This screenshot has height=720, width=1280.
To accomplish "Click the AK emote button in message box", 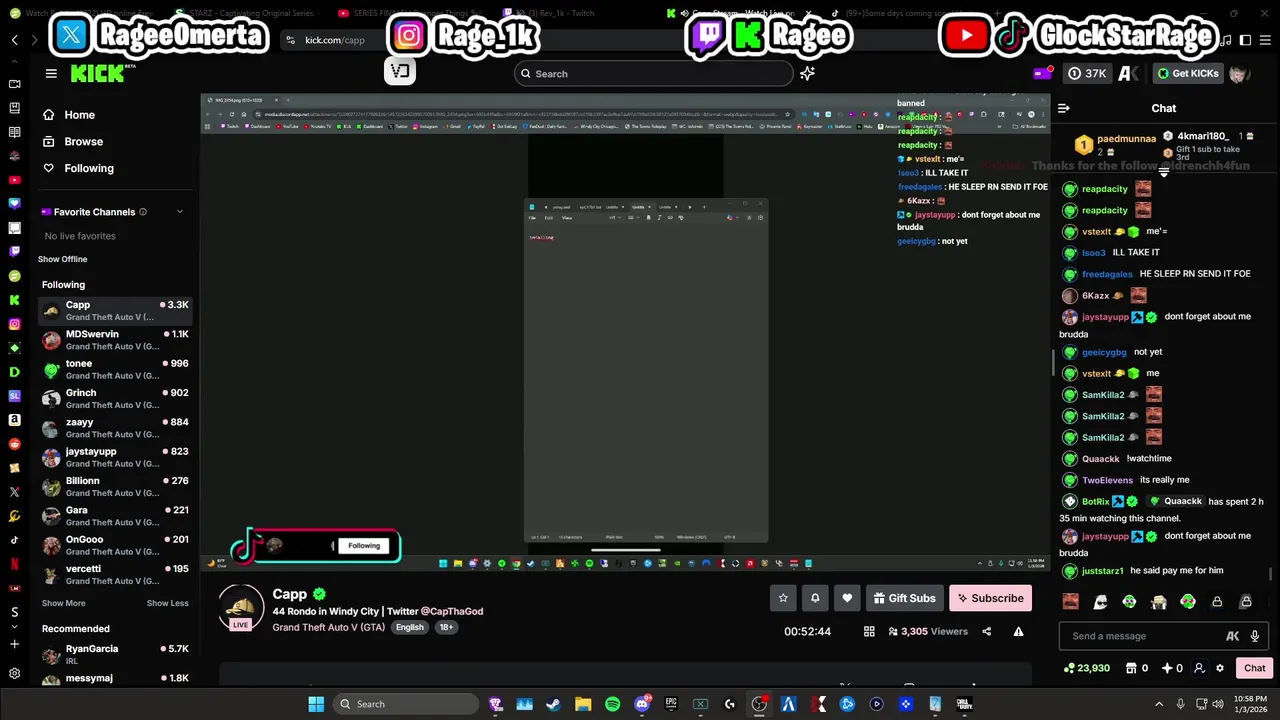I will 1233,636.
